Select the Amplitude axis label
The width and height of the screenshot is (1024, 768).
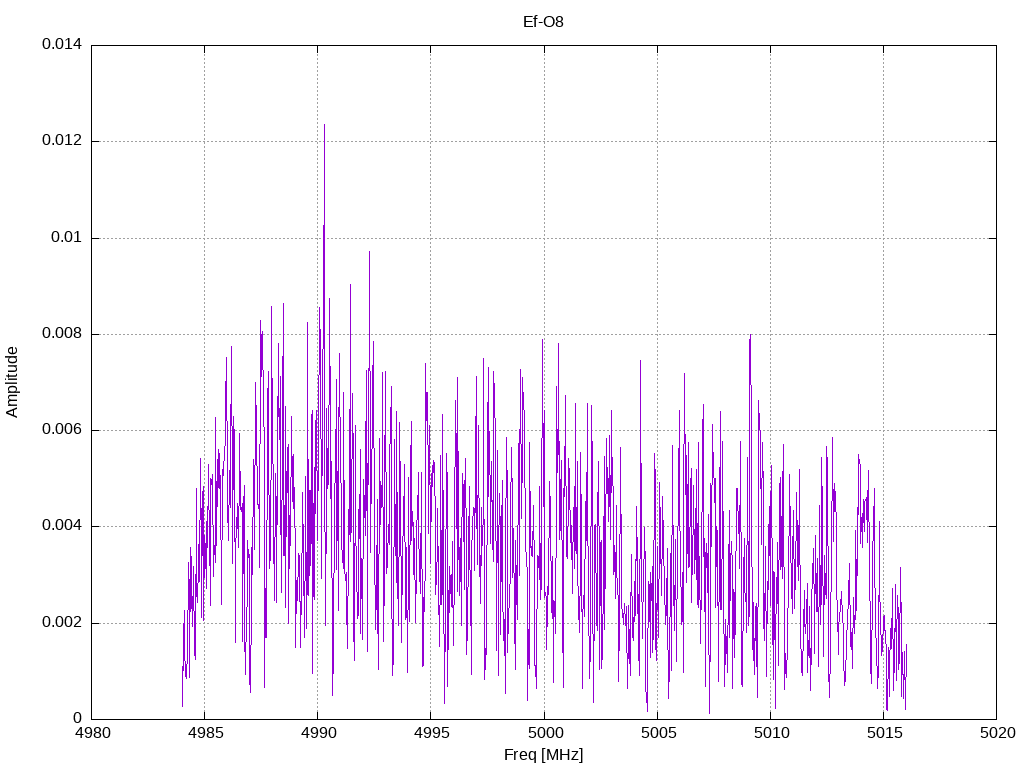point(12,382)
